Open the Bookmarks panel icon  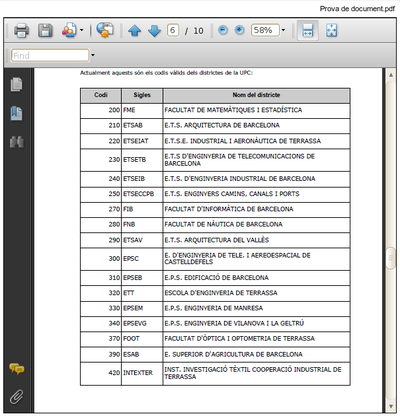click(x=16, y=113)
